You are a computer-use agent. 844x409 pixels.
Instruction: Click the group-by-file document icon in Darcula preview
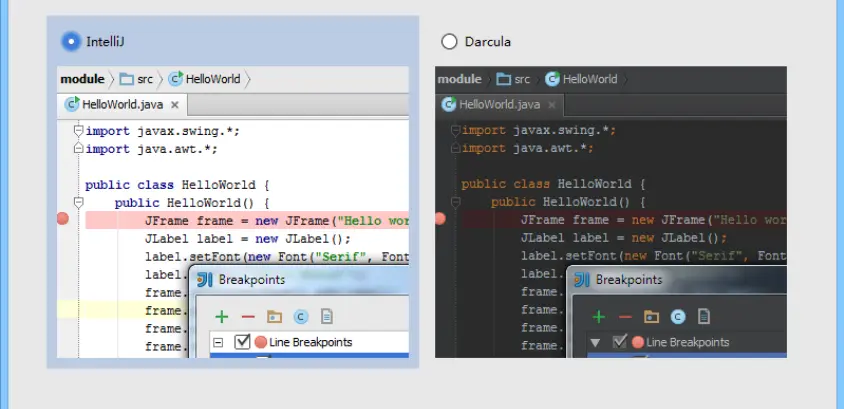(x=704, y=316)
